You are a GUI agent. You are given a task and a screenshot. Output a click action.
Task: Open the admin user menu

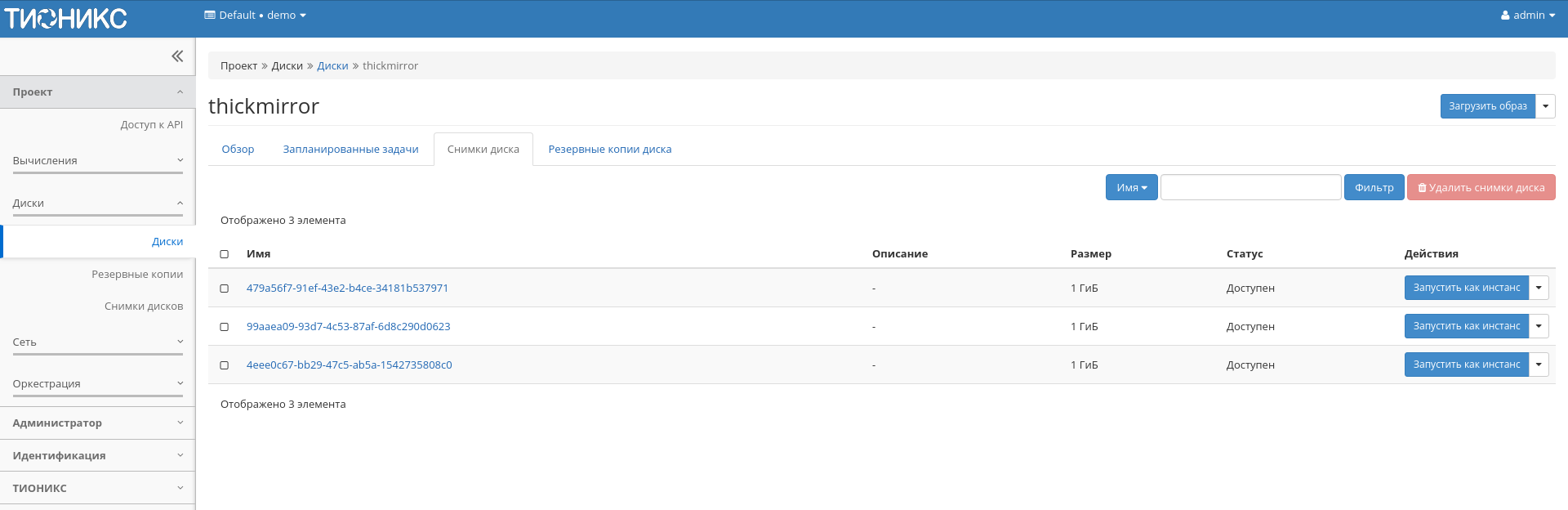[x=1527, y=16]
